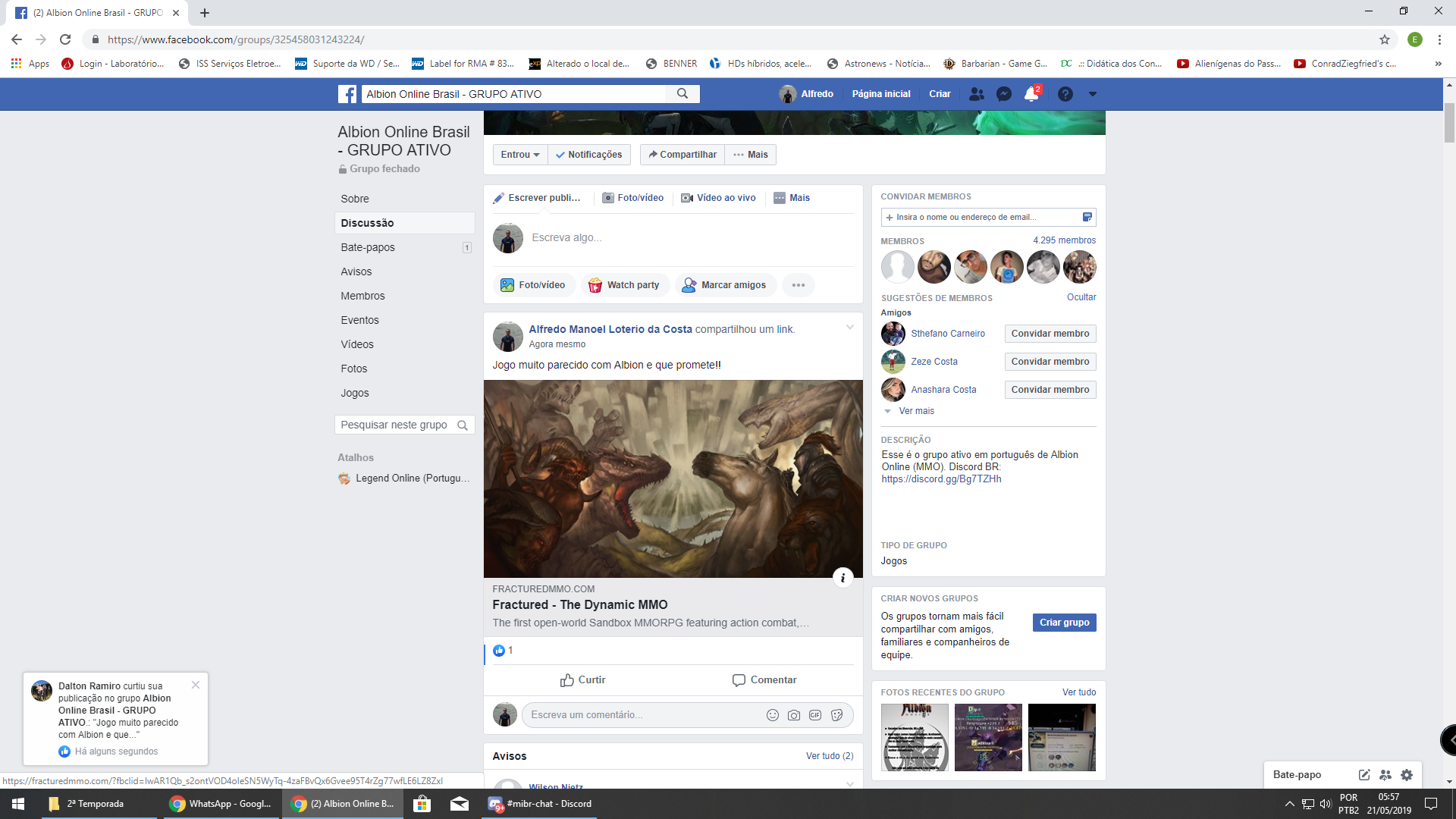Viewport: 1456px width, 819px height.
Task: Open more composer options ellipsis
Action: click(799, 285)
